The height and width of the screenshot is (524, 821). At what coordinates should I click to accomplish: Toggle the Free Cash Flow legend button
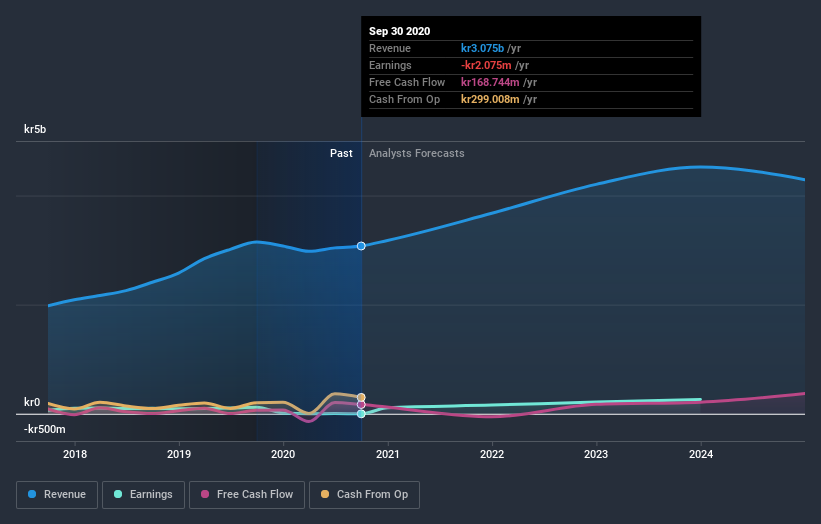[247, 495]
